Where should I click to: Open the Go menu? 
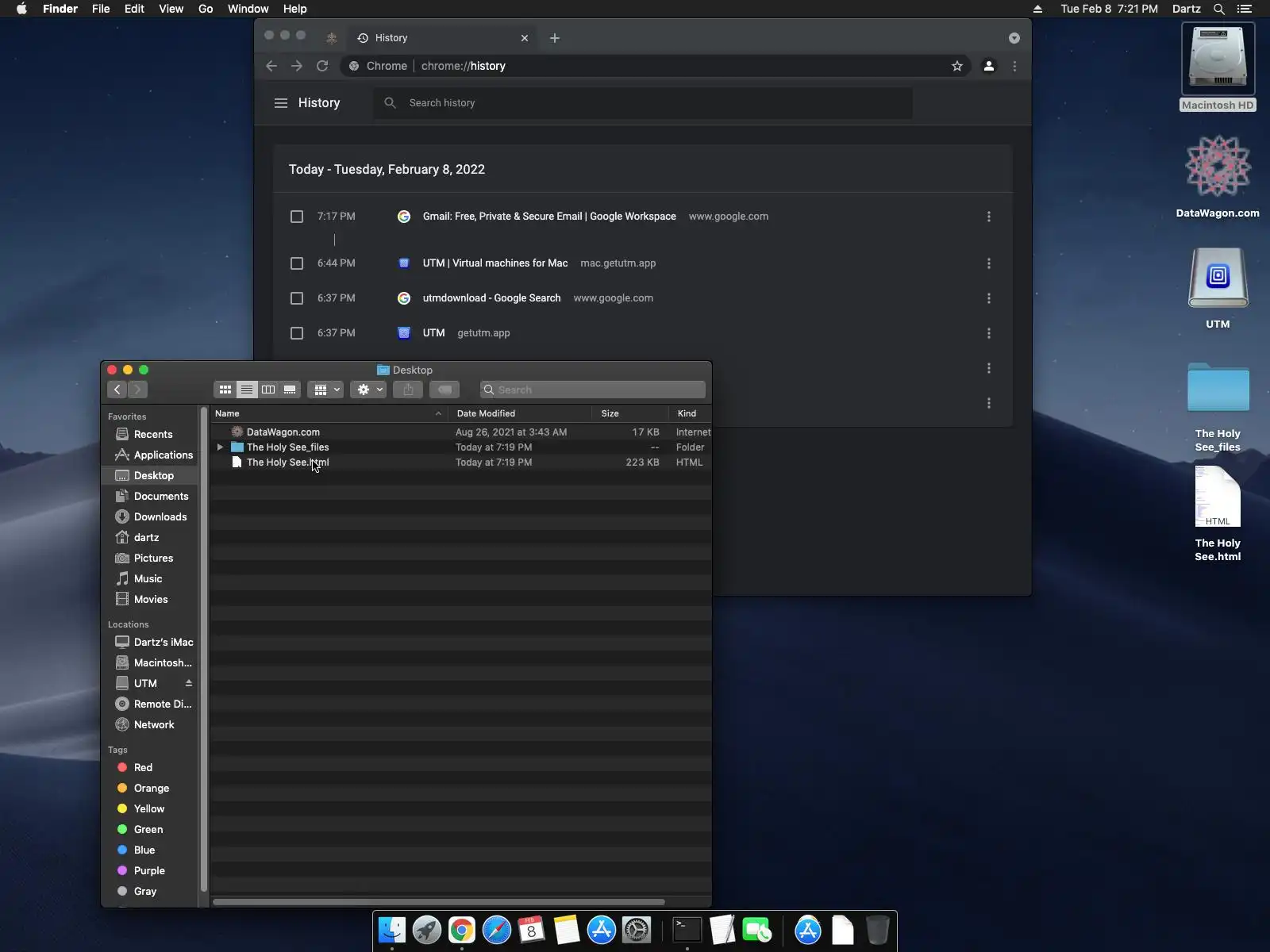(206, 9)
